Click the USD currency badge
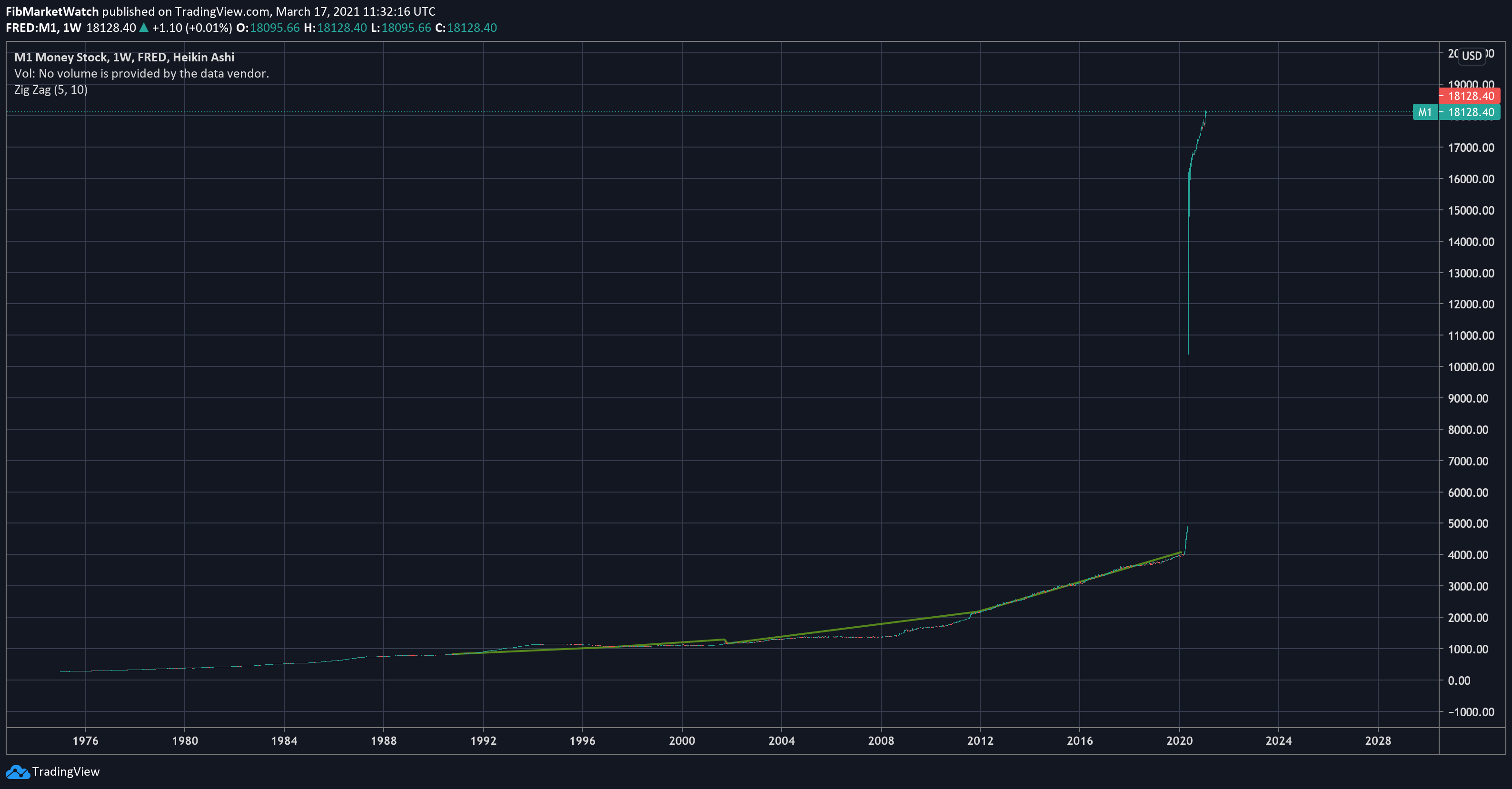The image size is (1512, 789). click(x=1472, y=56)
